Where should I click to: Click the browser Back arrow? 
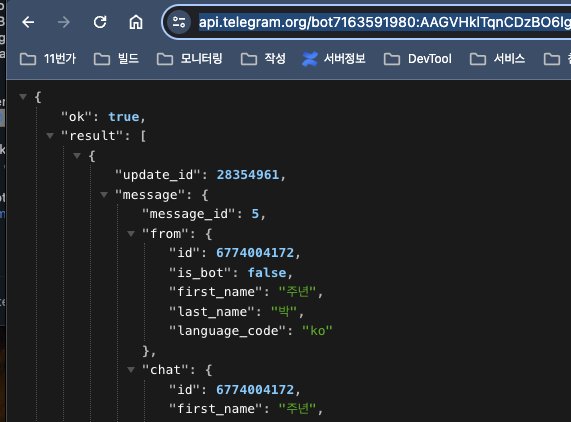tap(28, 23)
